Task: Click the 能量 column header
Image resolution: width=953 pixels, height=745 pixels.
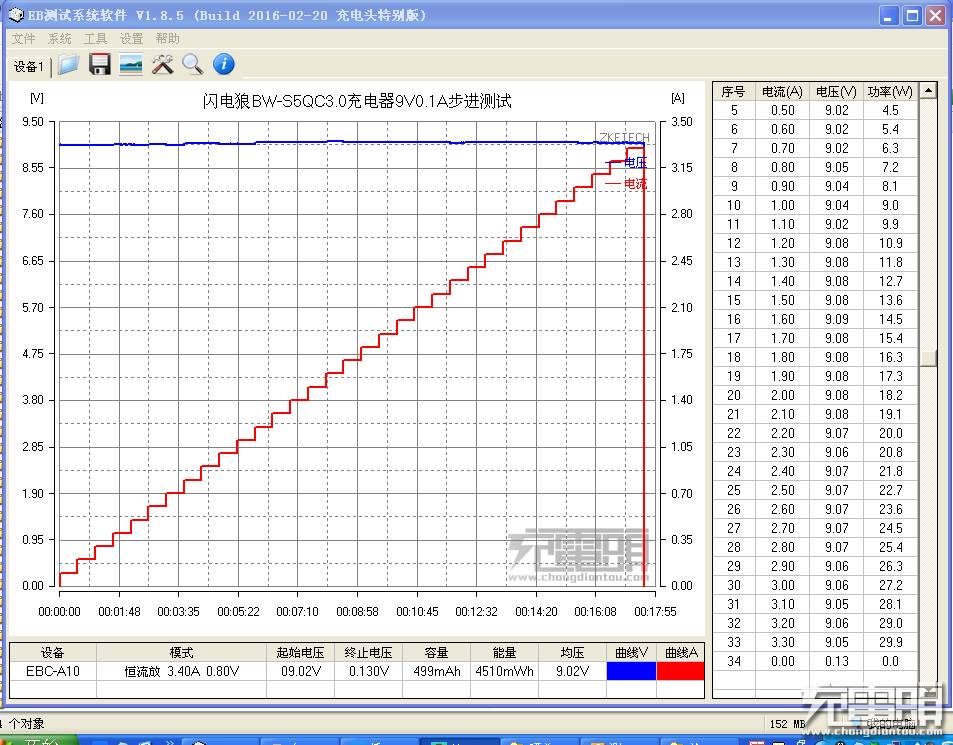Action: (x=504, y=653)
